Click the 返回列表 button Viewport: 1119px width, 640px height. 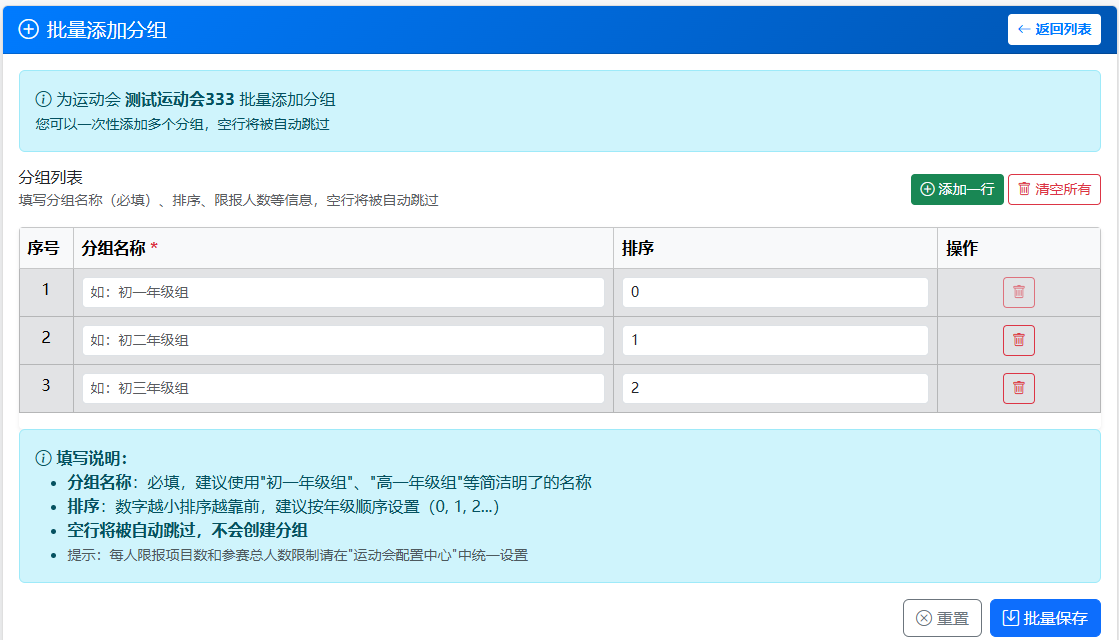point(1053,28)
